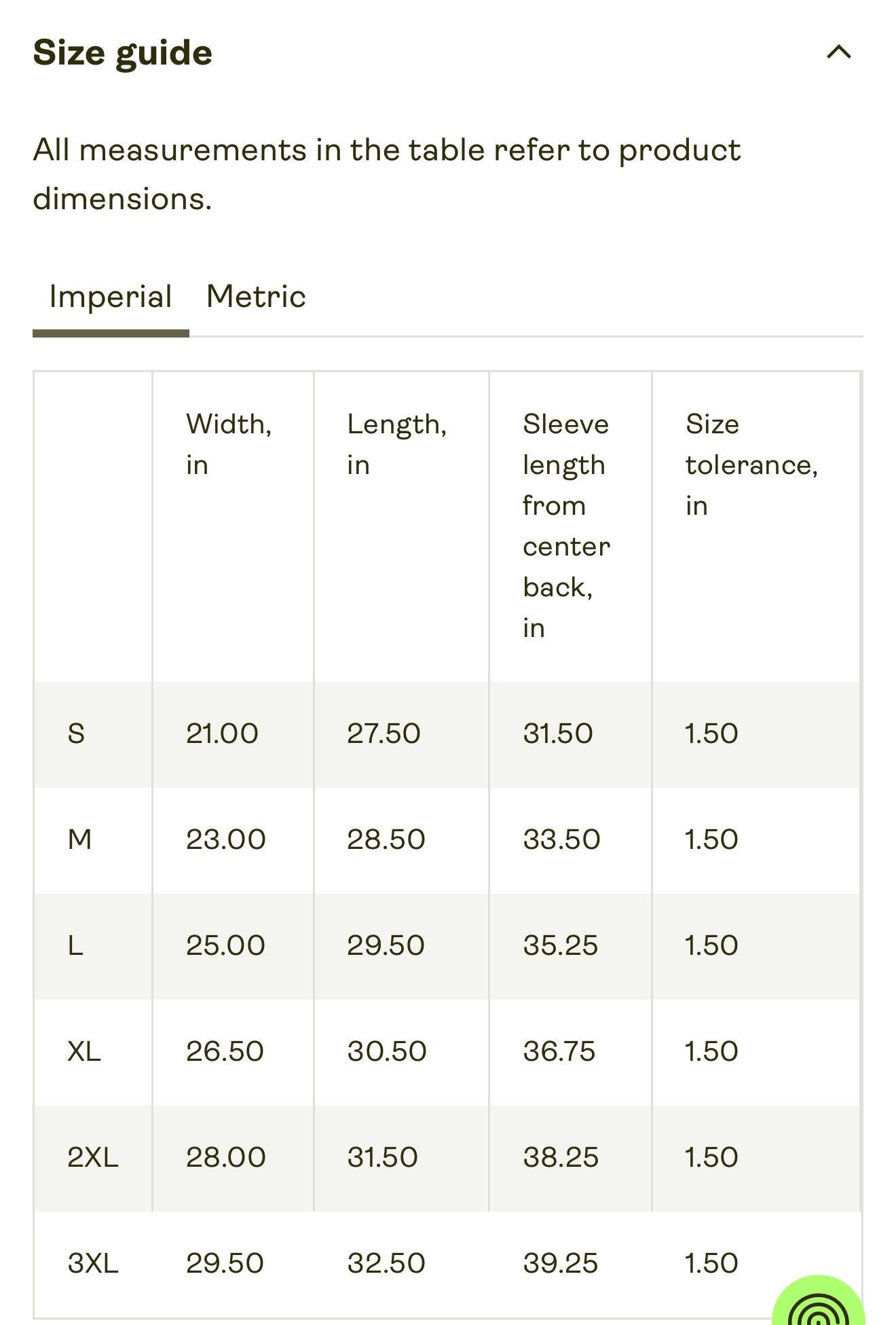The height and width of the screenshot is (1325, 896).
Task: Click the 2XL size row label
Action: (93, 1158)
